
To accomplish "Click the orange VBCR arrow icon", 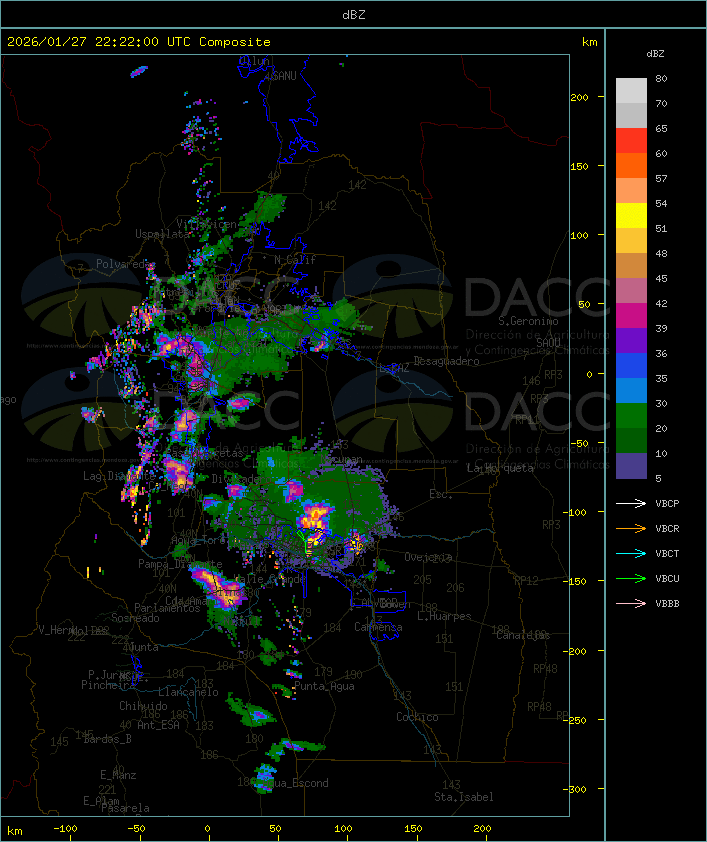I will pyautogui.click(x=631, y=528).
